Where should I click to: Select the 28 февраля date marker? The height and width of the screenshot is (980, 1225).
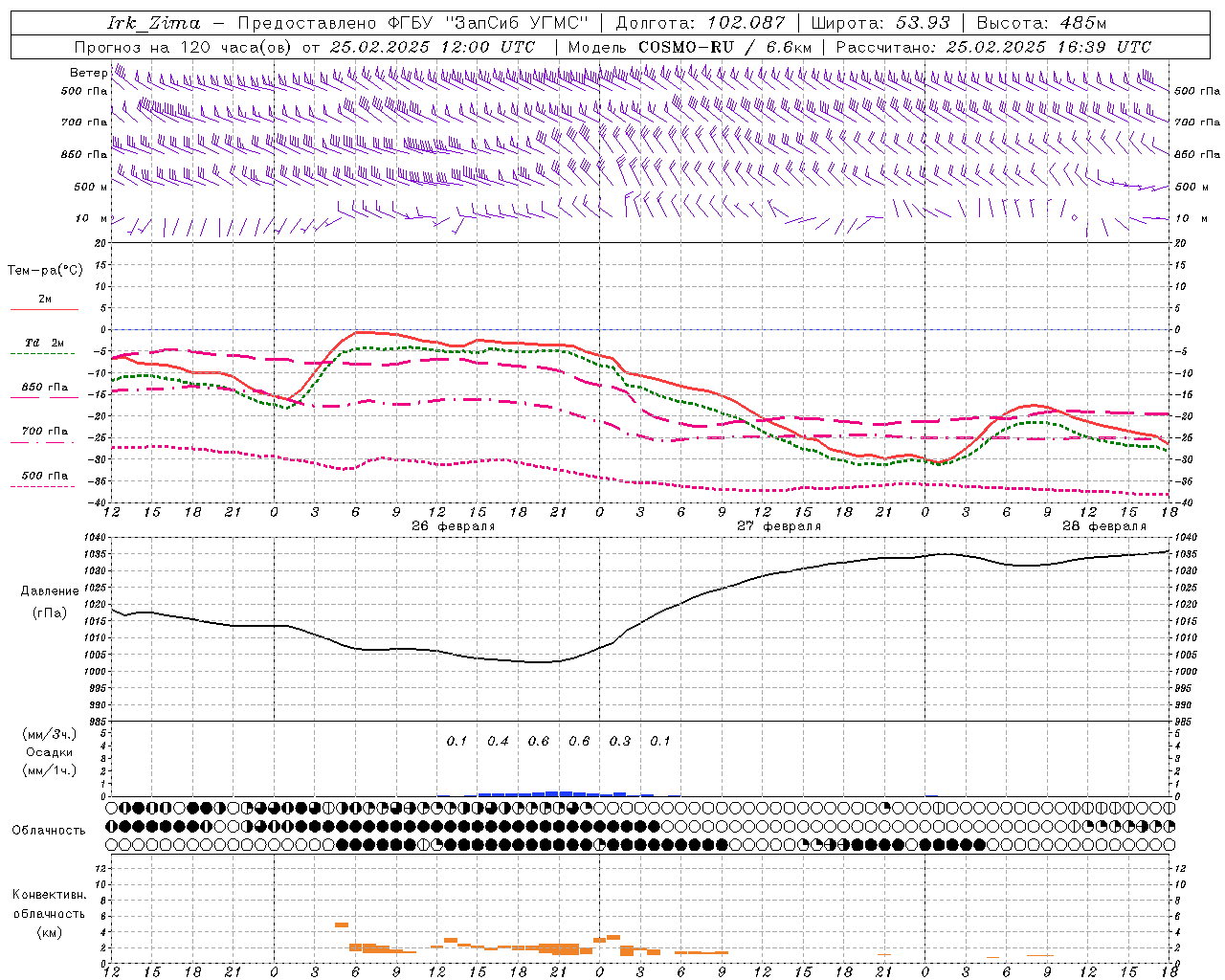(1103, 526)
